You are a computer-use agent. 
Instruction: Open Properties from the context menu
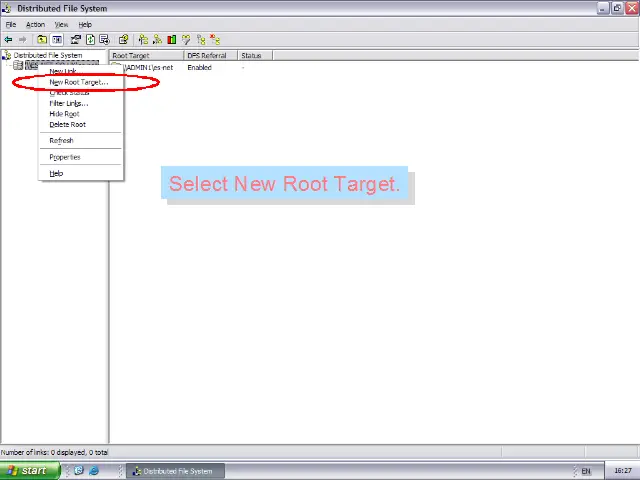[x=81, y=157]
